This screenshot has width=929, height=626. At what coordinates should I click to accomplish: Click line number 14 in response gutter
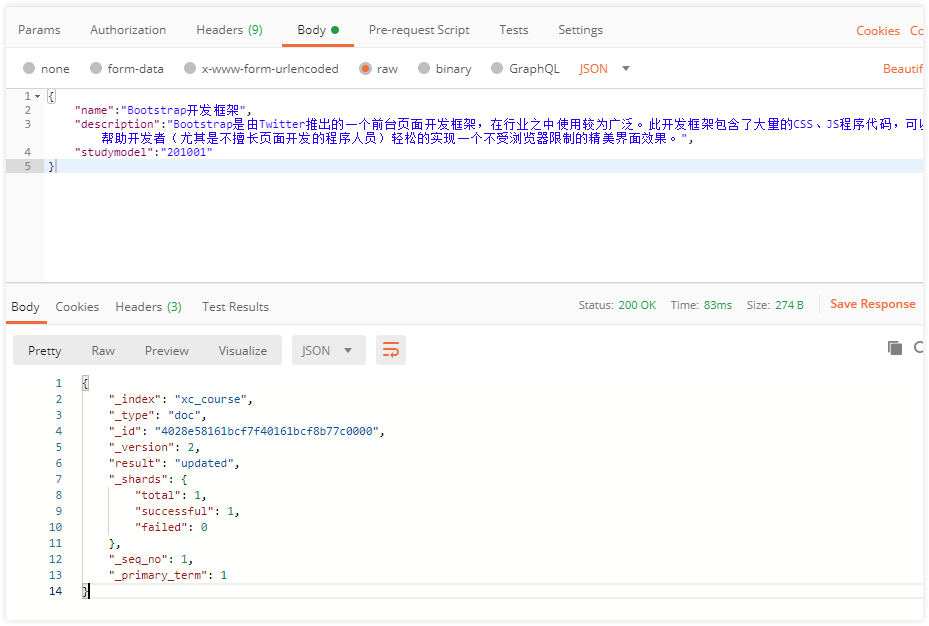tap(55, 591)
